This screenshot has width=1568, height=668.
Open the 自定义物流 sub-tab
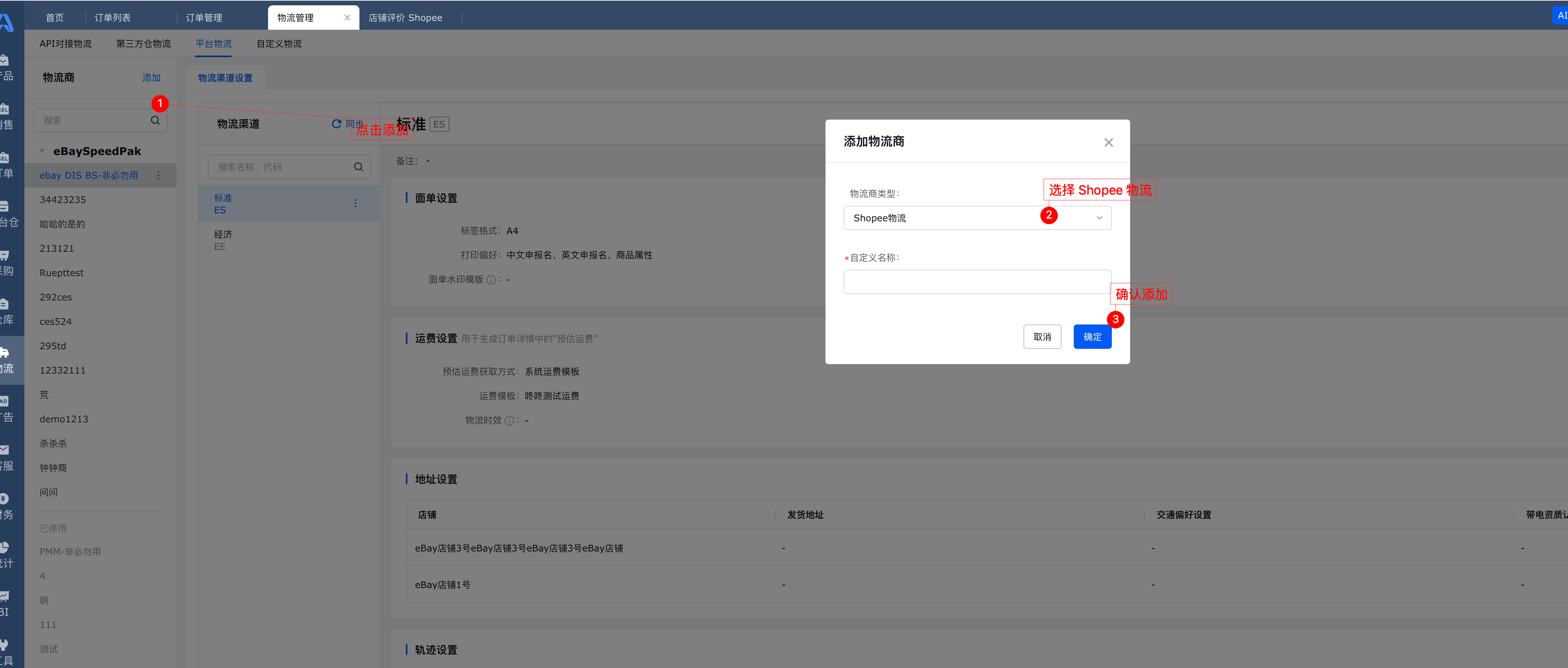tap(279, 44)
